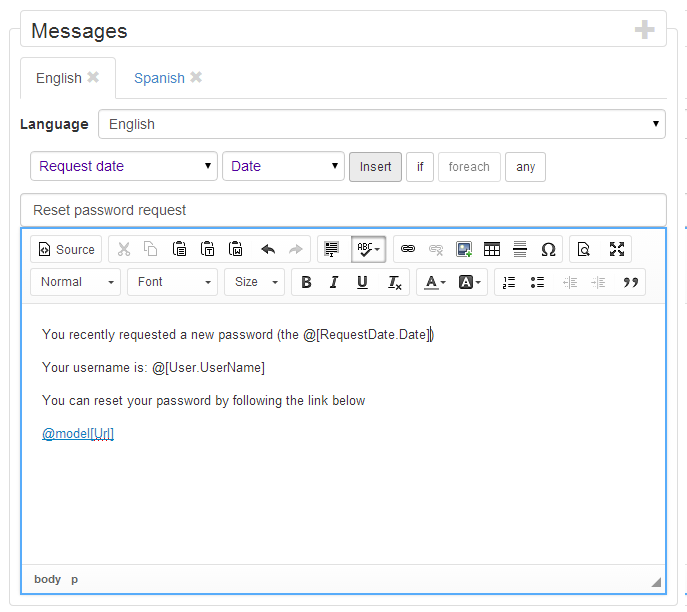Image resolution: width=687 pixels, height=612 pixels.
Task: Insert a numbered list
Action: pos(509,283)
